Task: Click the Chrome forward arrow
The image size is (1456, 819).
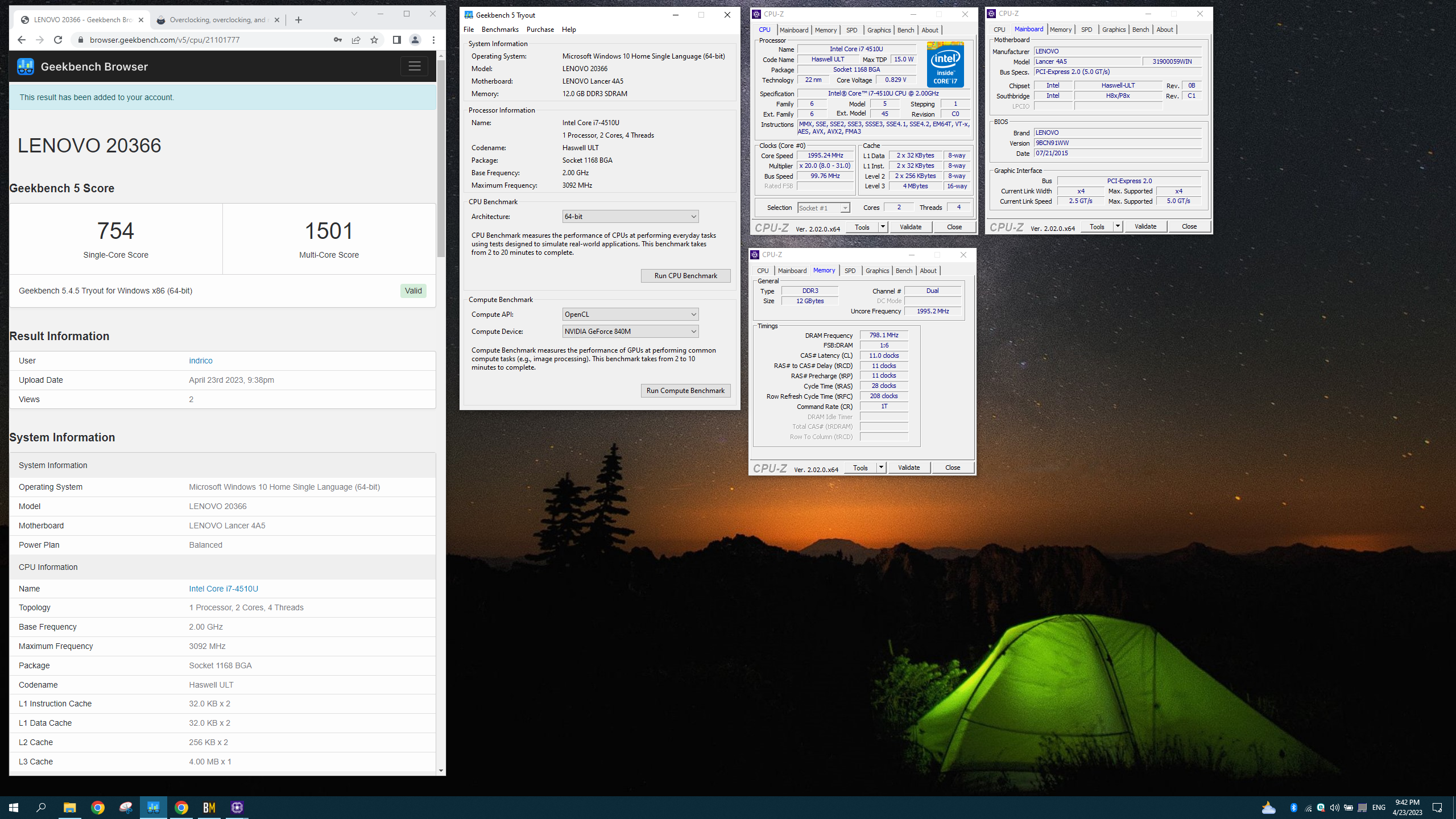Action: (x=39, y=40)
